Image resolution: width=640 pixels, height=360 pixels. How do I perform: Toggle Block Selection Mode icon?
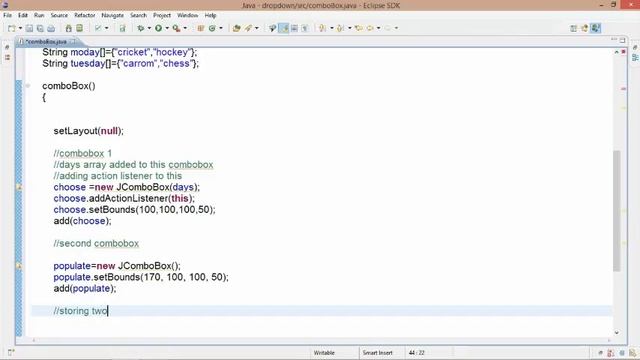(294, 28)
